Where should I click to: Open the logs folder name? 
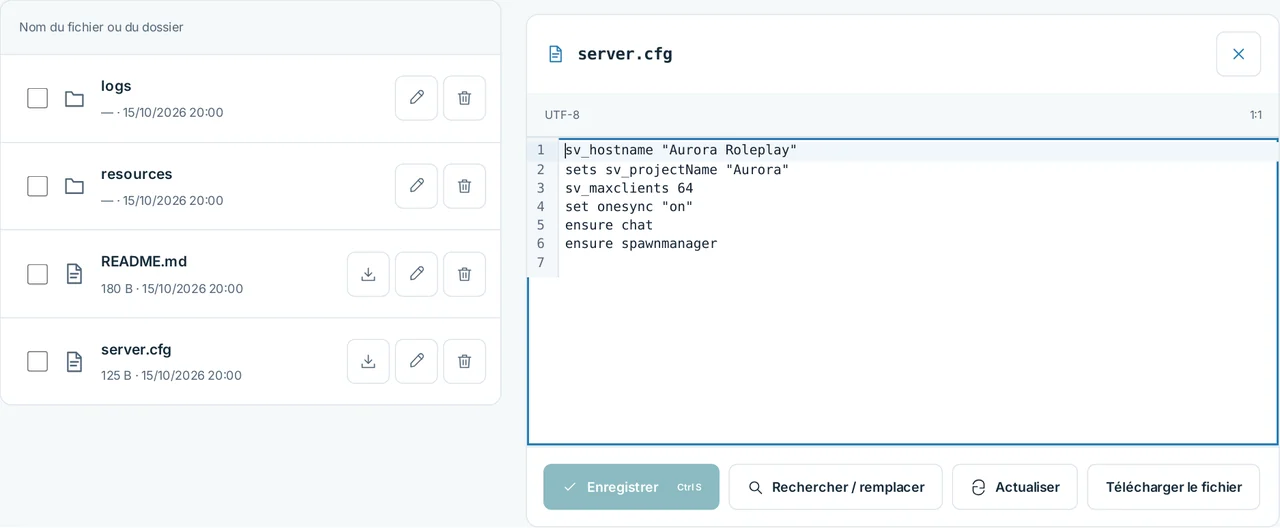coord(116,86)
